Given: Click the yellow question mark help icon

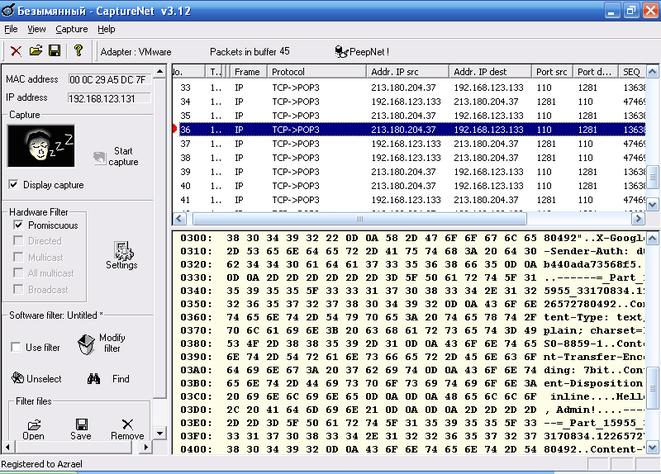Looking at the screenshot, I should click(x=78, y=51).
